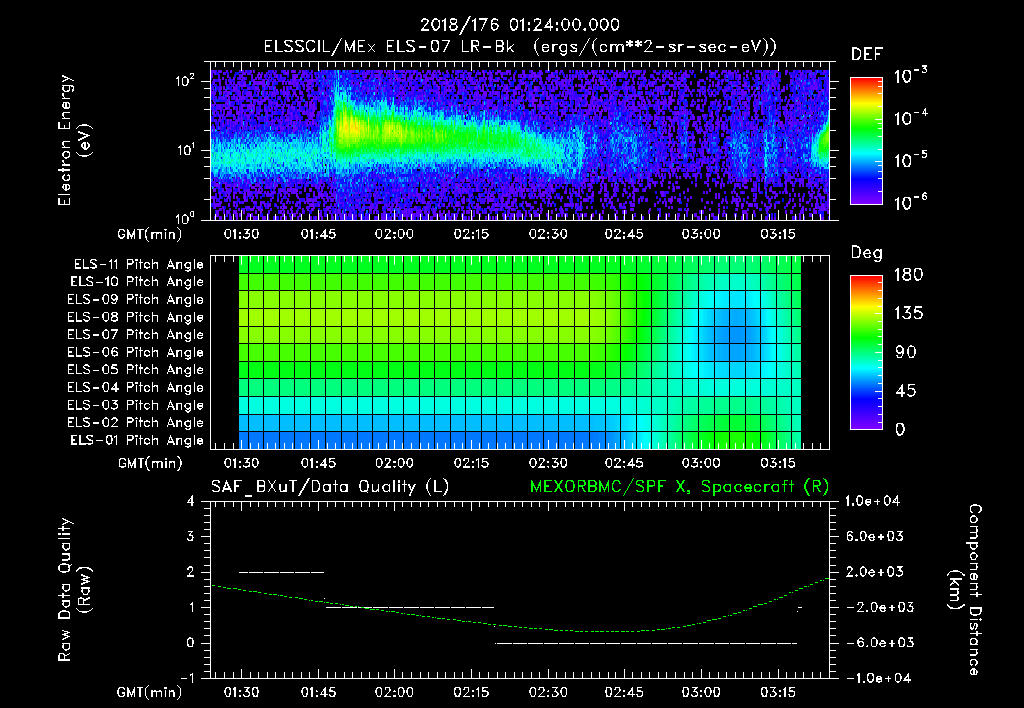Click the 2.0e+03 right axis value
Screen dimensions: 1024x708
pos(875,572)
